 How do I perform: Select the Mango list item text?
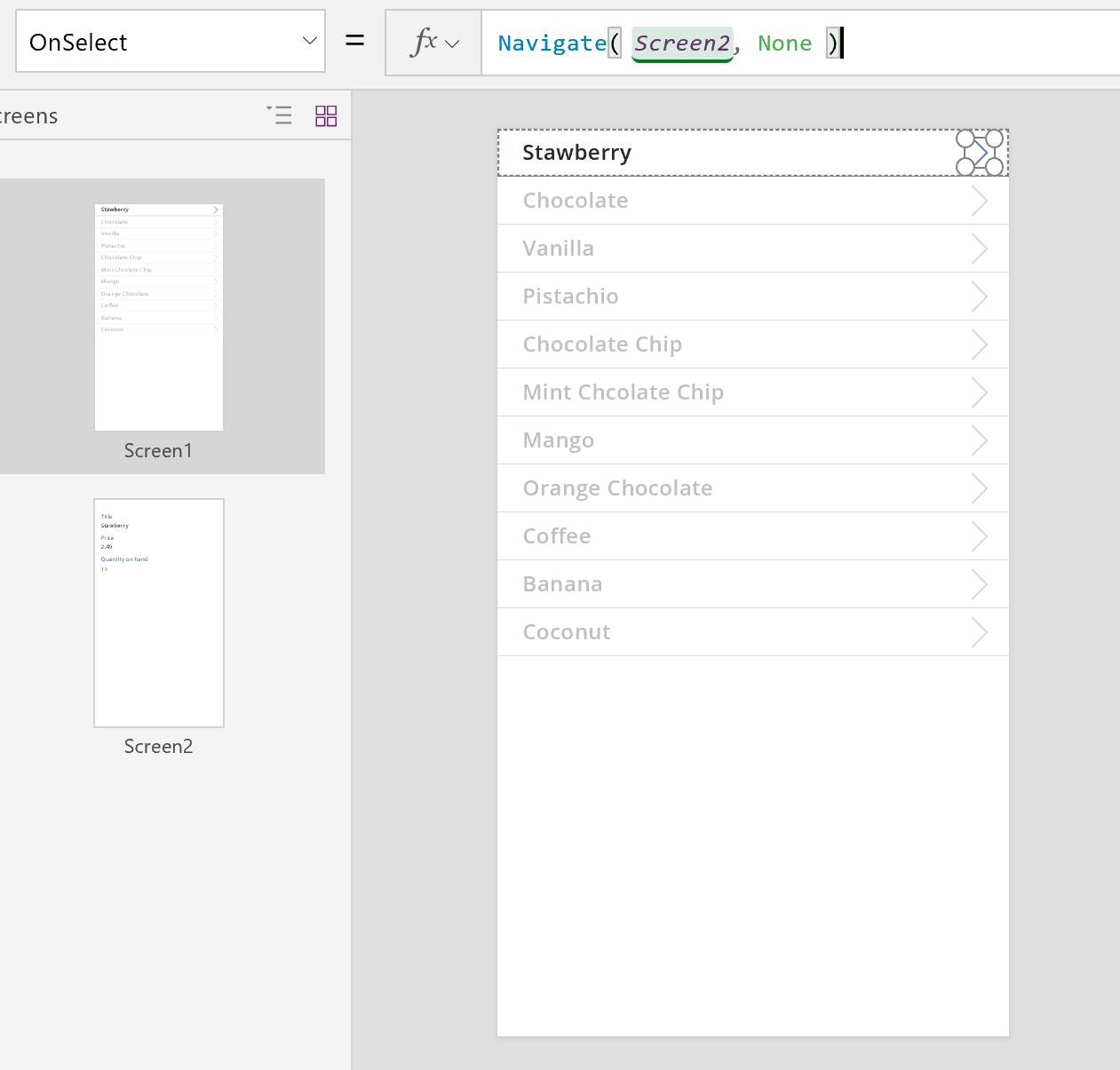[x=559, y=440]
